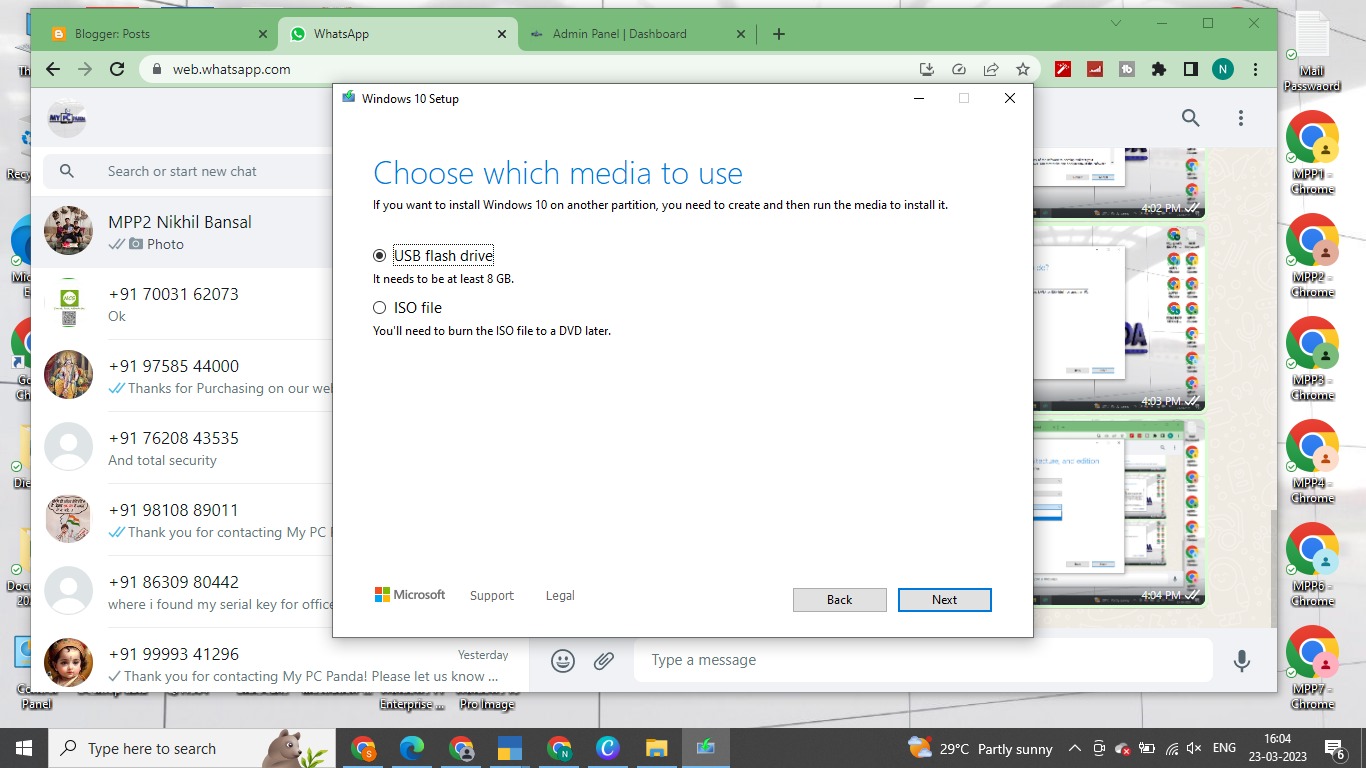Screen dimensions: 1366x768
Task: Open the emoji picker in WhatsApp
Action: coord(563,661)
